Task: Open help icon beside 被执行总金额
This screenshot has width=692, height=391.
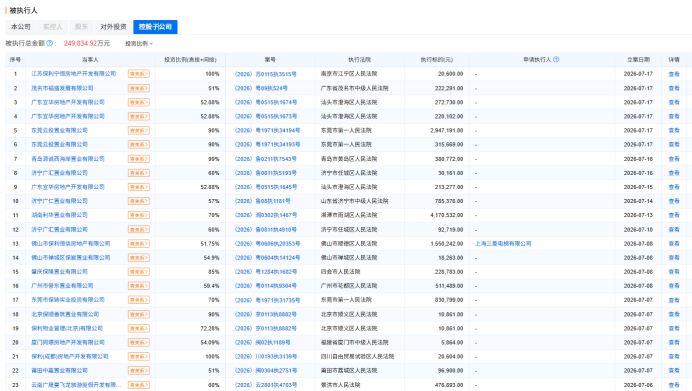Action: (50, 43)
